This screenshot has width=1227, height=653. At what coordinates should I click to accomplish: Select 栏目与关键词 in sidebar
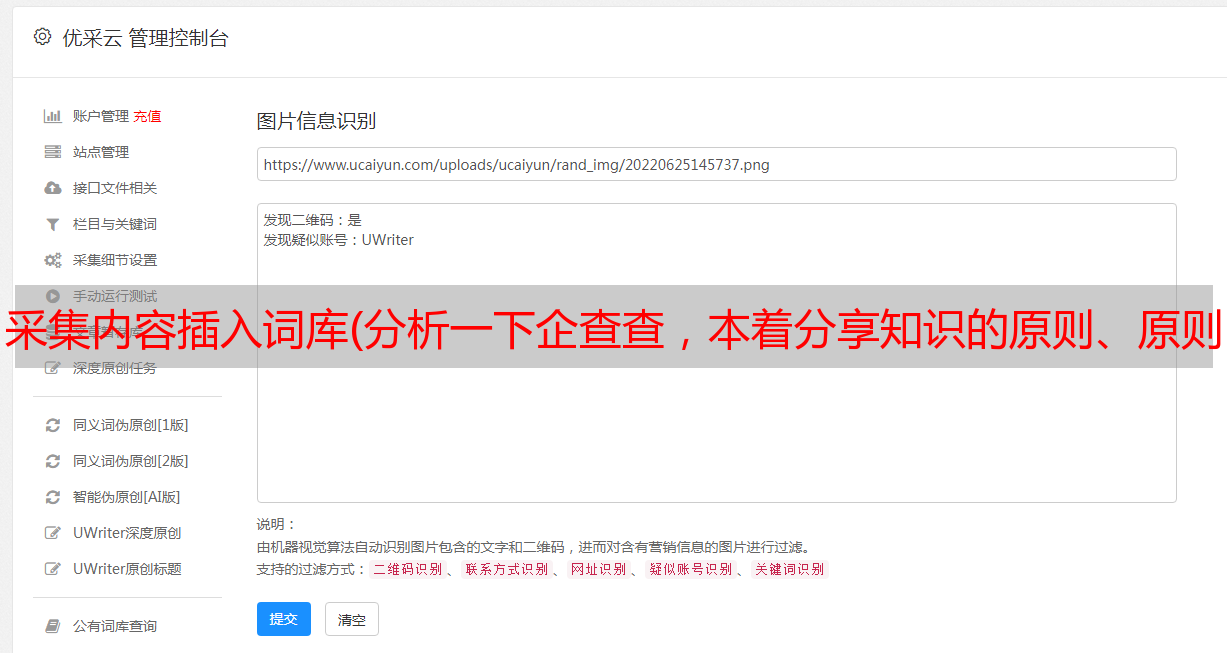point(115,224)
